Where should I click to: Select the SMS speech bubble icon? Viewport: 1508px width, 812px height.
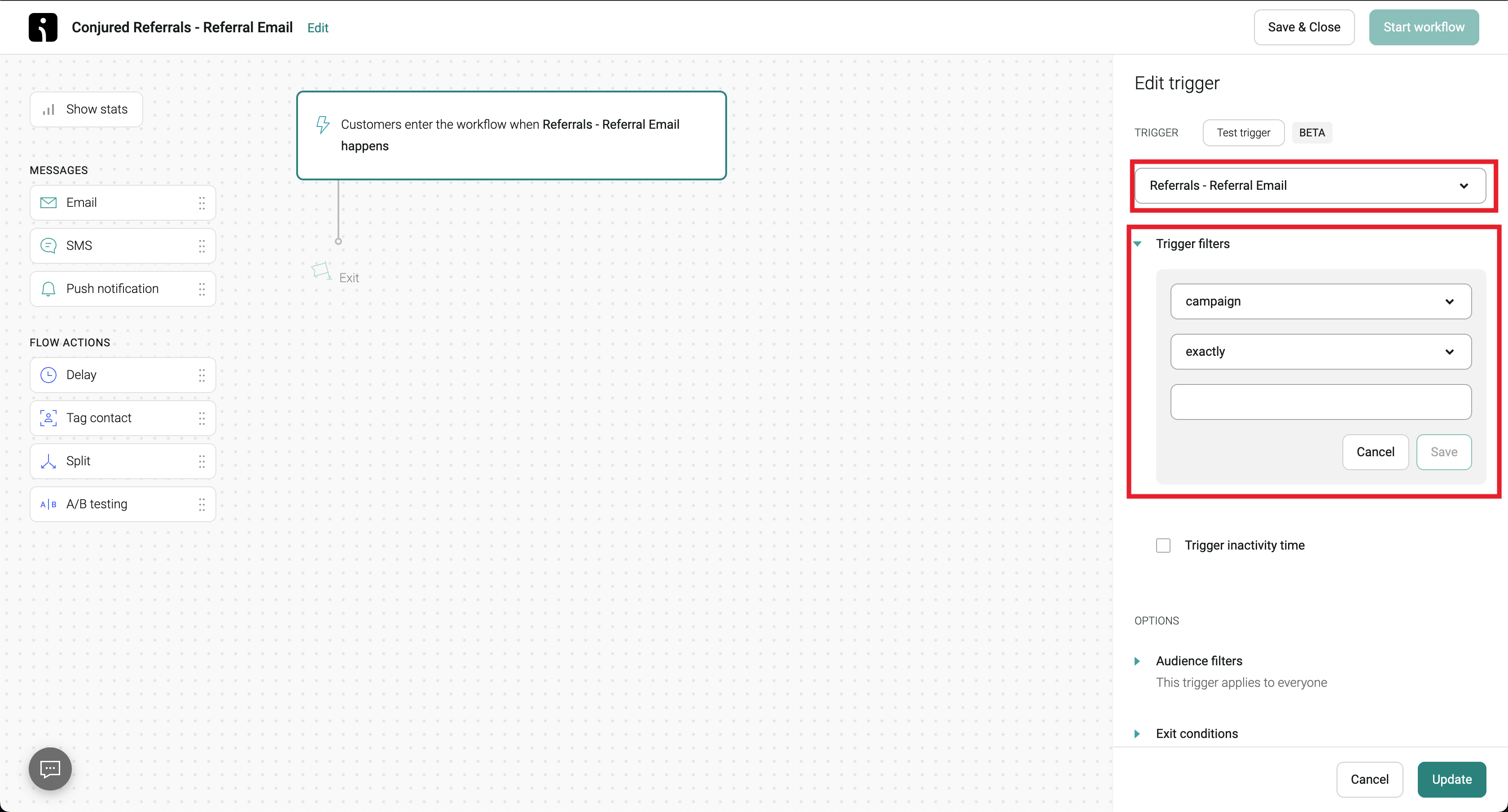pyautogui.click(x=48, y=246)
